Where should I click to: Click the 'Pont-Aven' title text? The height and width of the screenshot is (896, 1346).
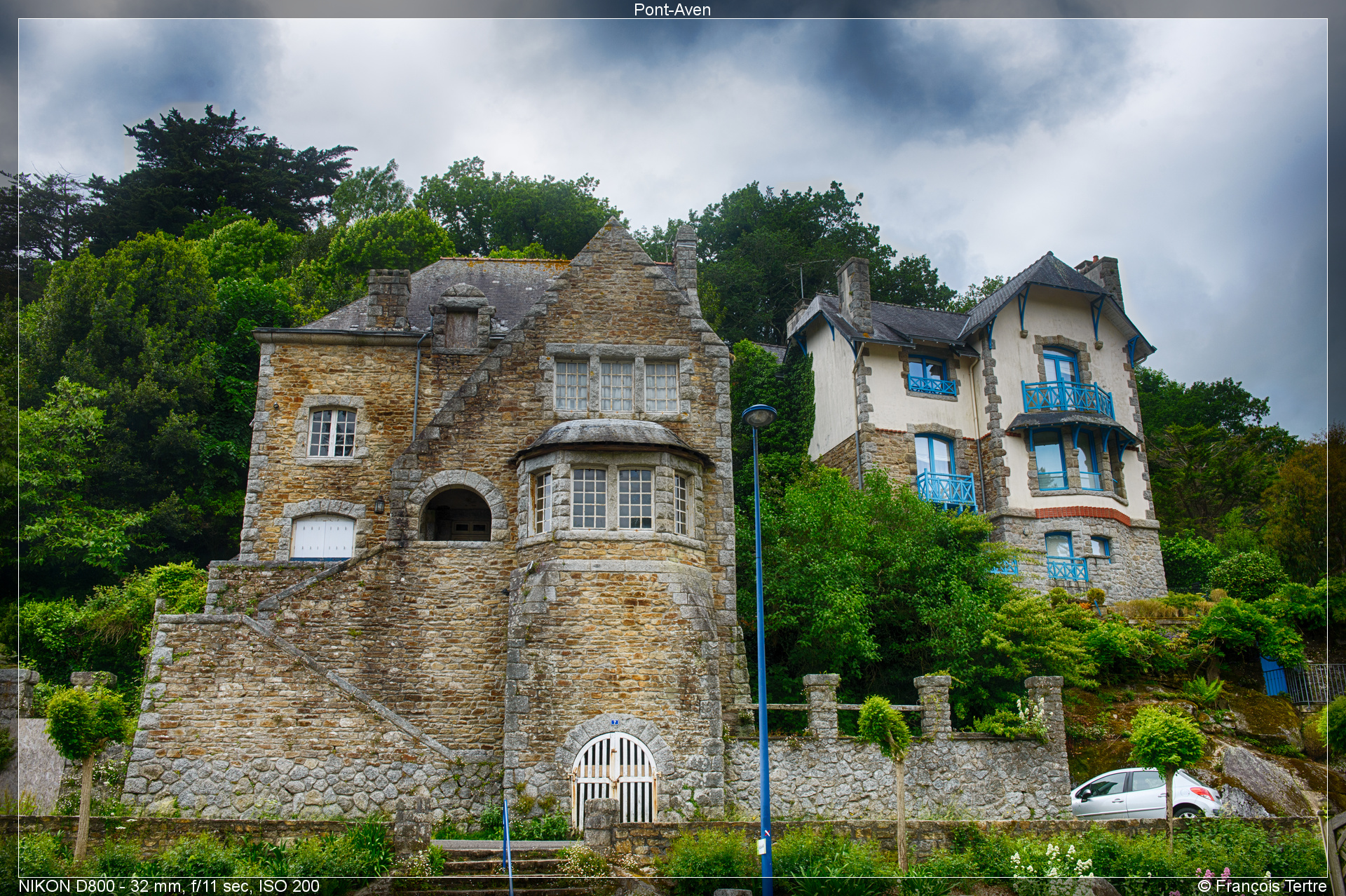[x=672, y=9]
